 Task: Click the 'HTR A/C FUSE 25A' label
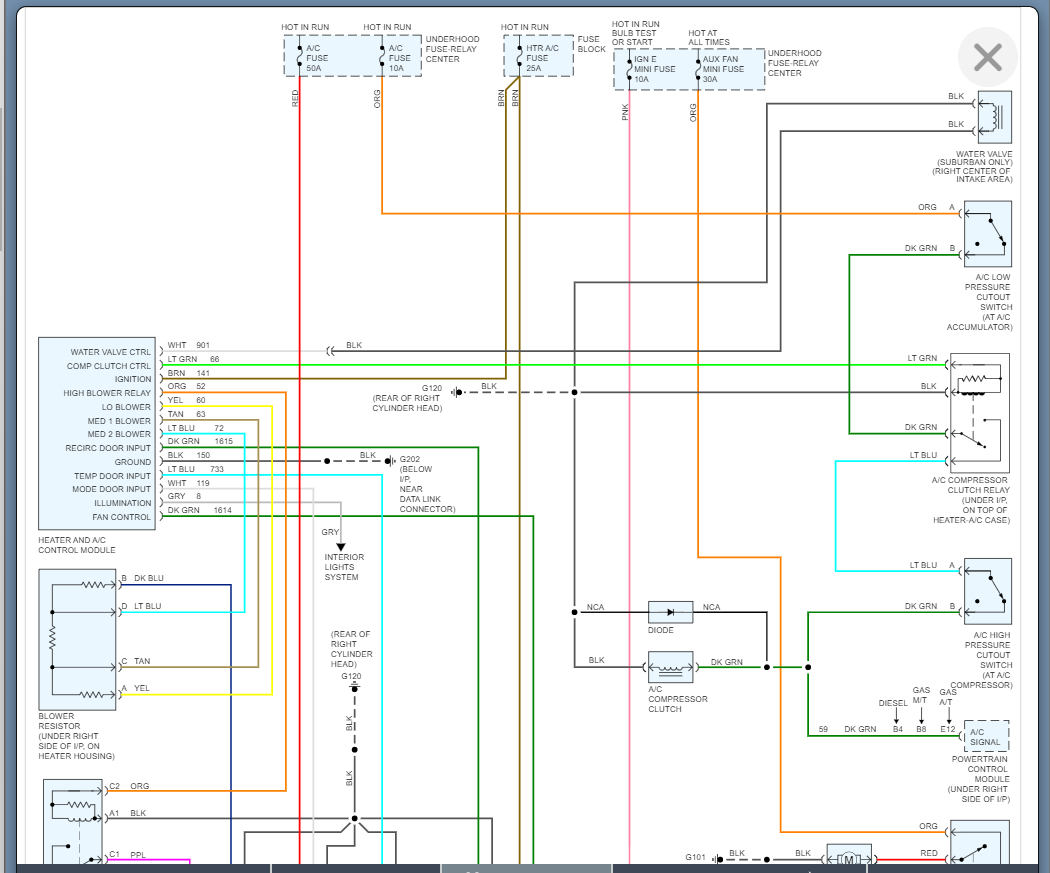542,58
